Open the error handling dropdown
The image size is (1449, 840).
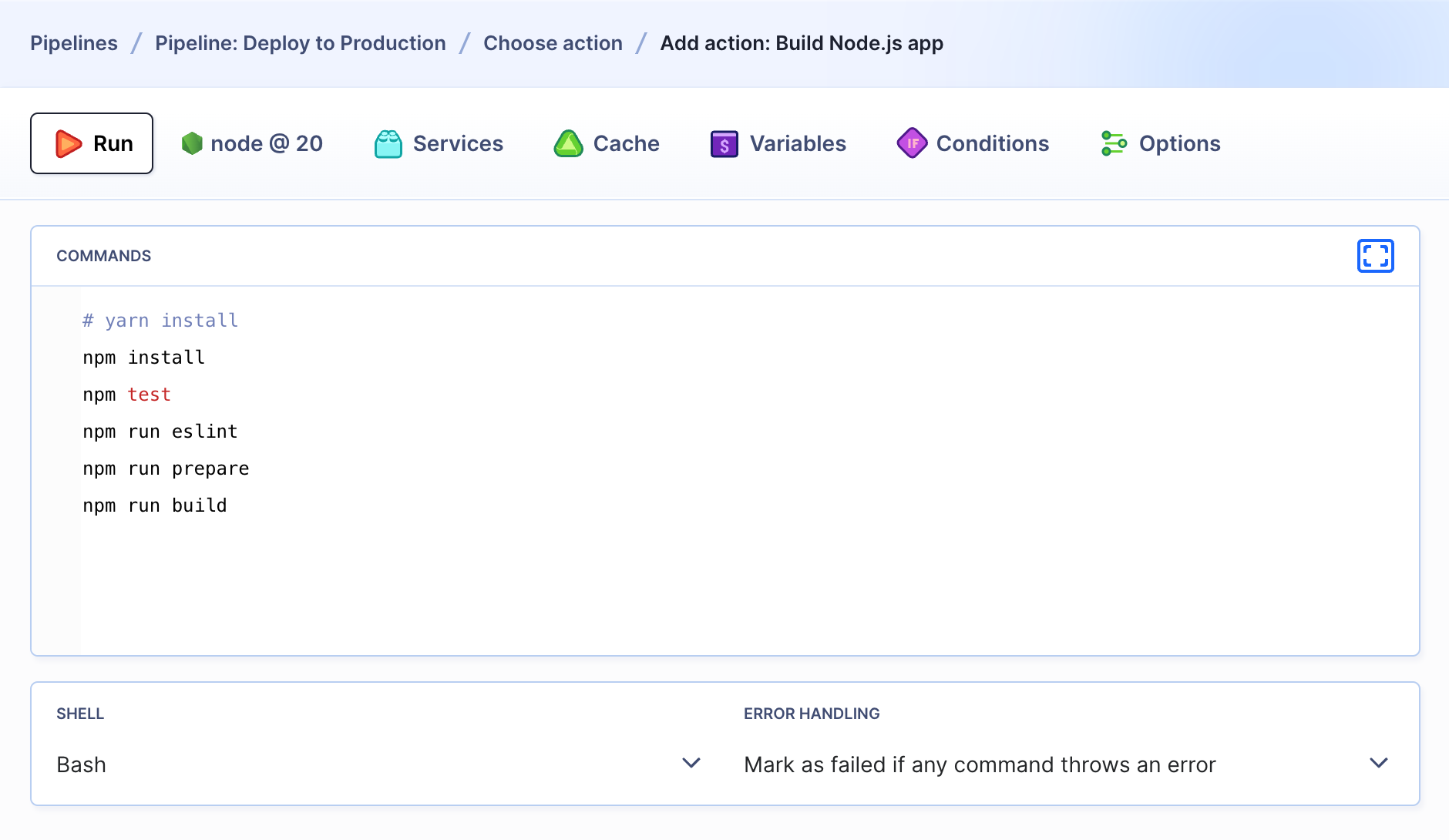tap(1066, 764)
